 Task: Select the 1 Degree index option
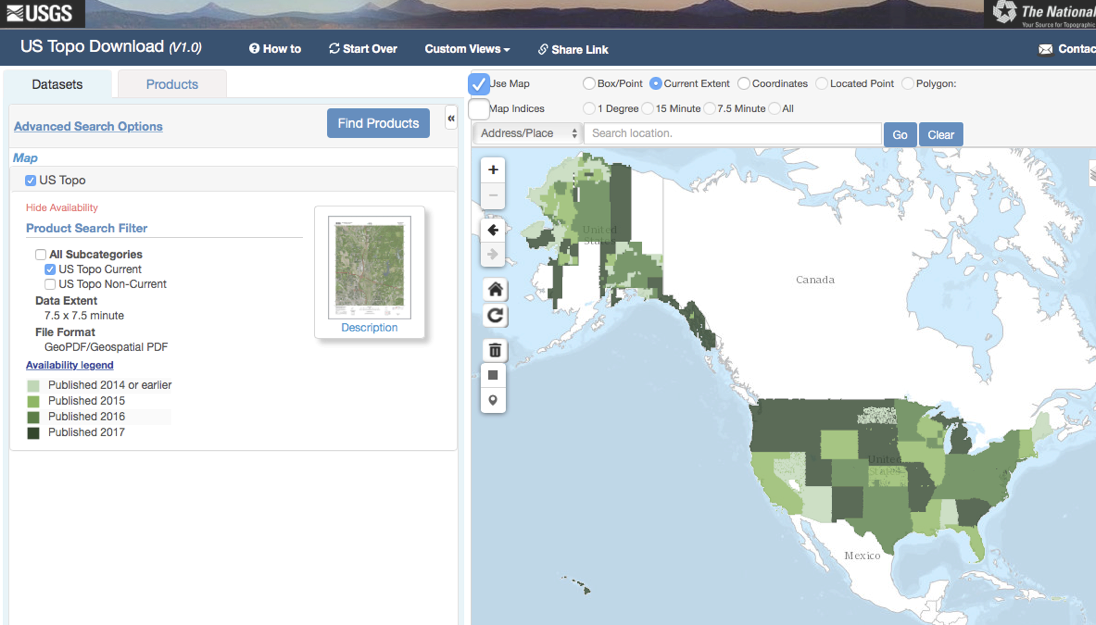(x=589, y=109)
